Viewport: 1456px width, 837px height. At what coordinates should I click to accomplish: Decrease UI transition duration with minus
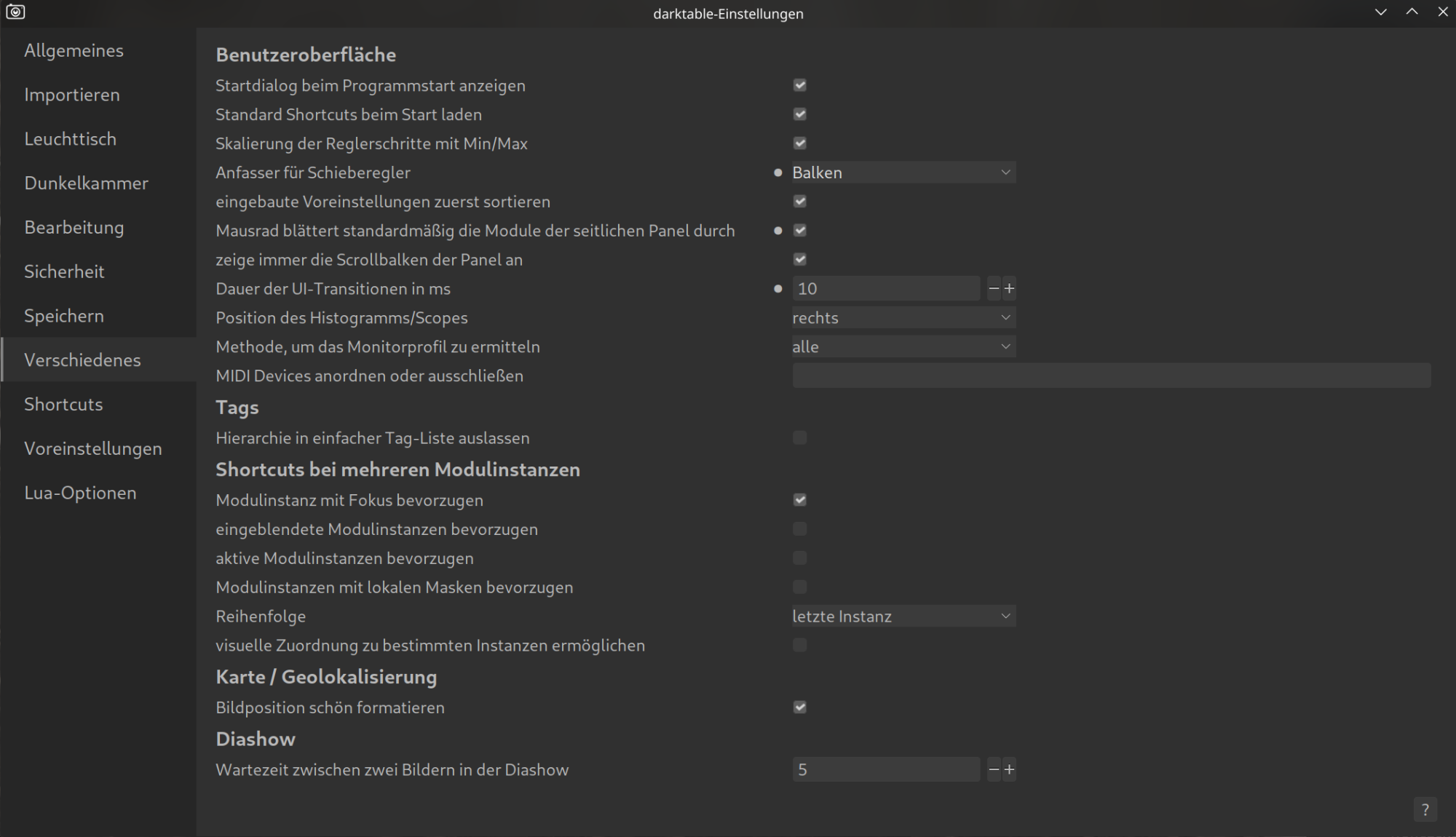[994, 289]
